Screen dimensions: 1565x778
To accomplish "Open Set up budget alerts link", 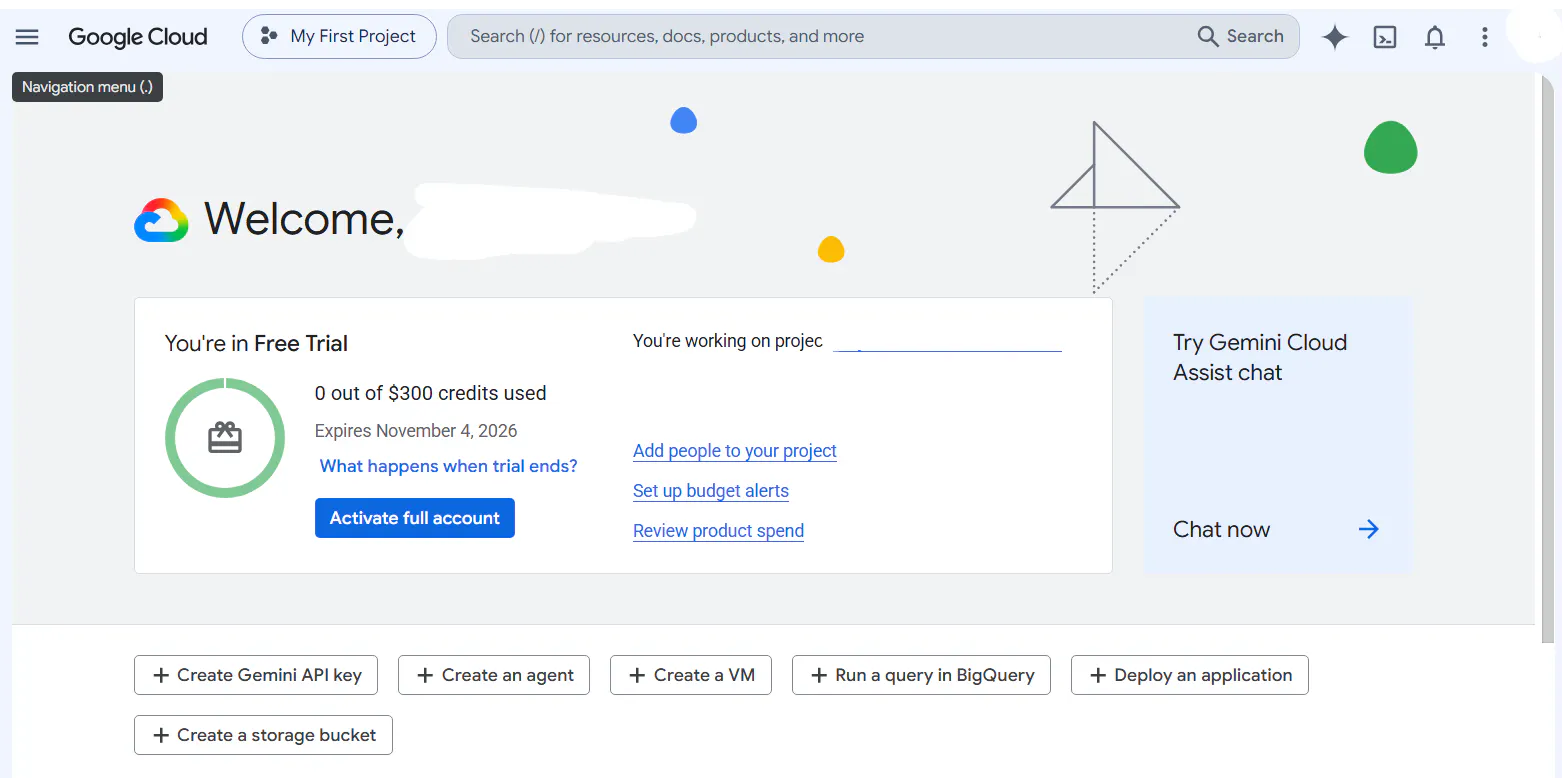I will point(711,491).
